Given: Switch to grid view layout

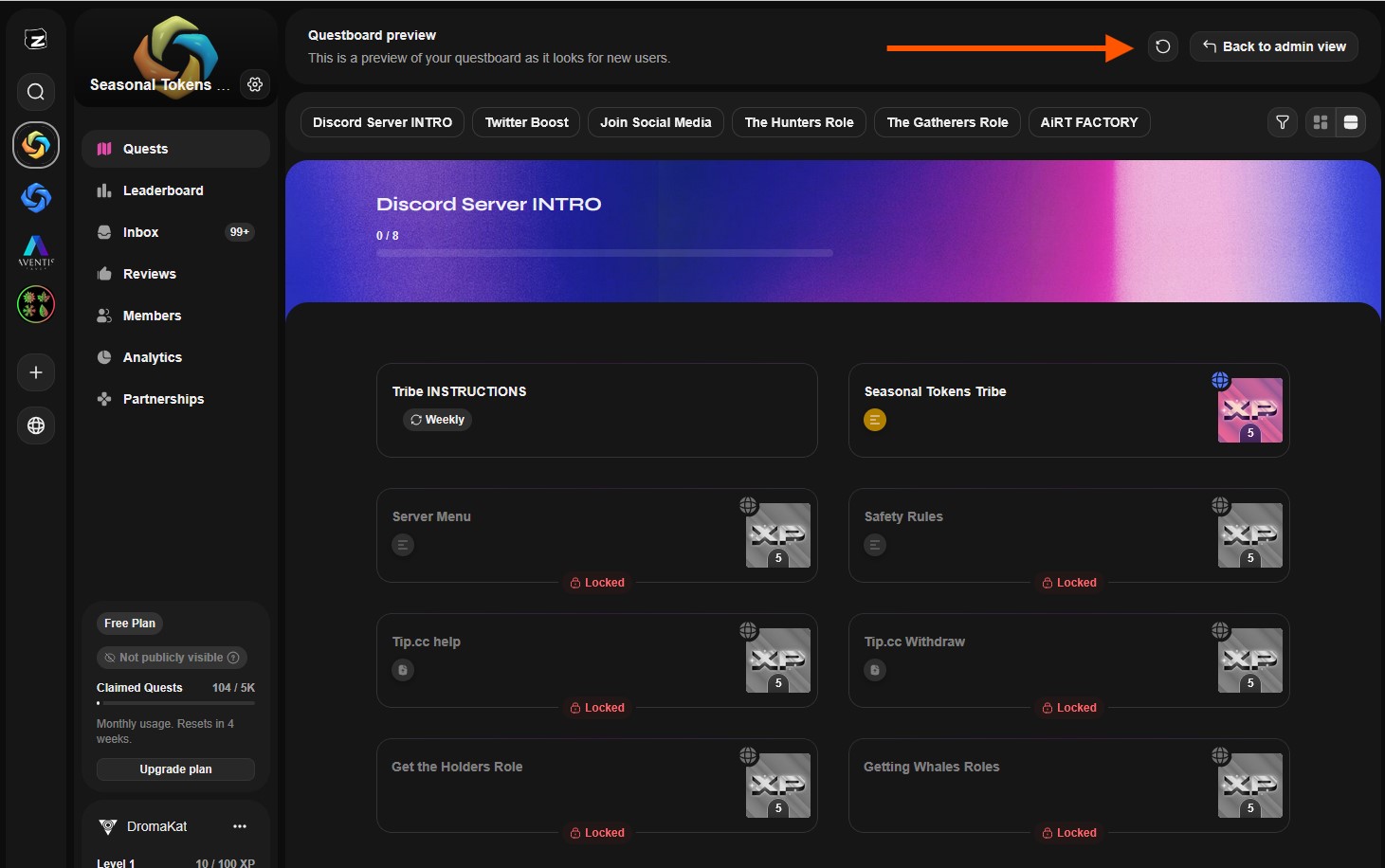Looking at the screenshot, I should point(1320,122).
